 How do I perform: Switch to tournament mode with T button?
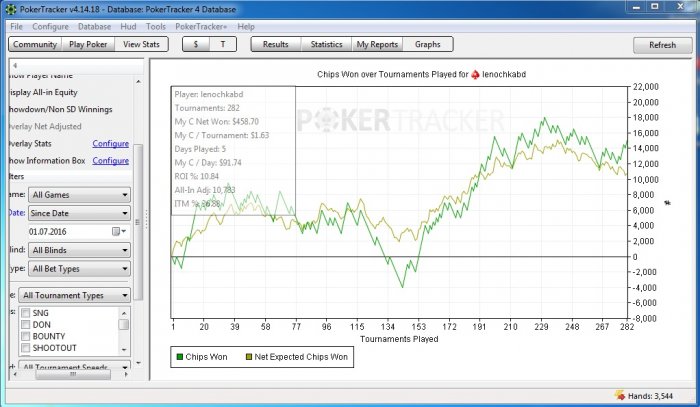pyautogui.click(x=223, y=44)
